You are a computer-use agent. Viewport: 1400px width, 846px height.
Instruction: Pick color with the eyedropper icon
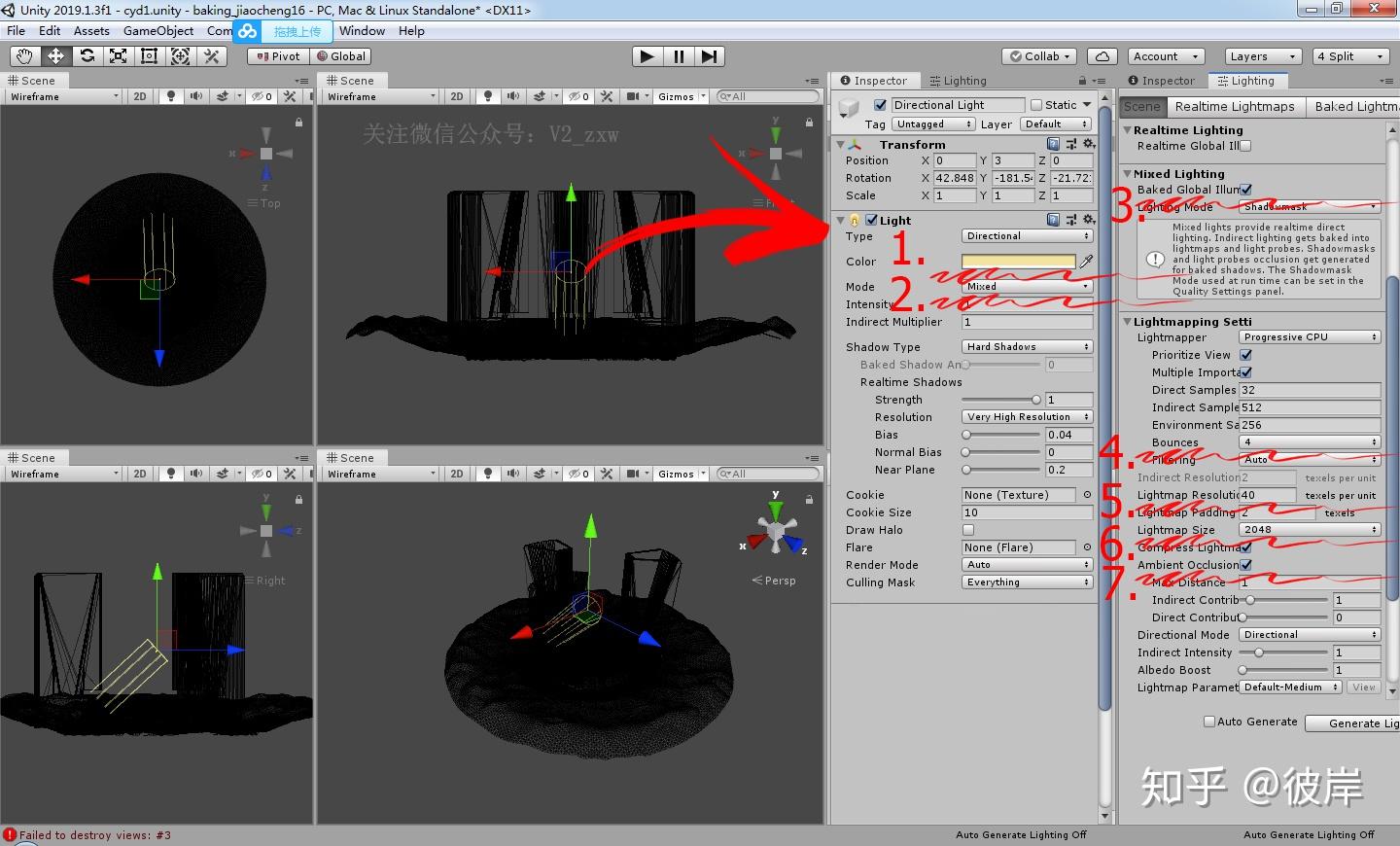coord(1086,262)
